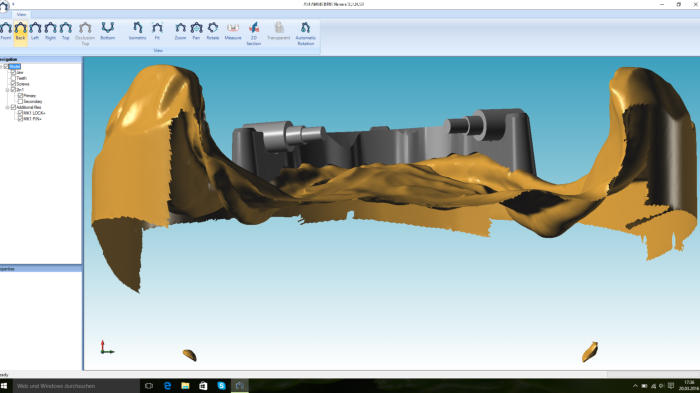Open the View ribbon tab
Screen dimensions: 700x393
21,14
